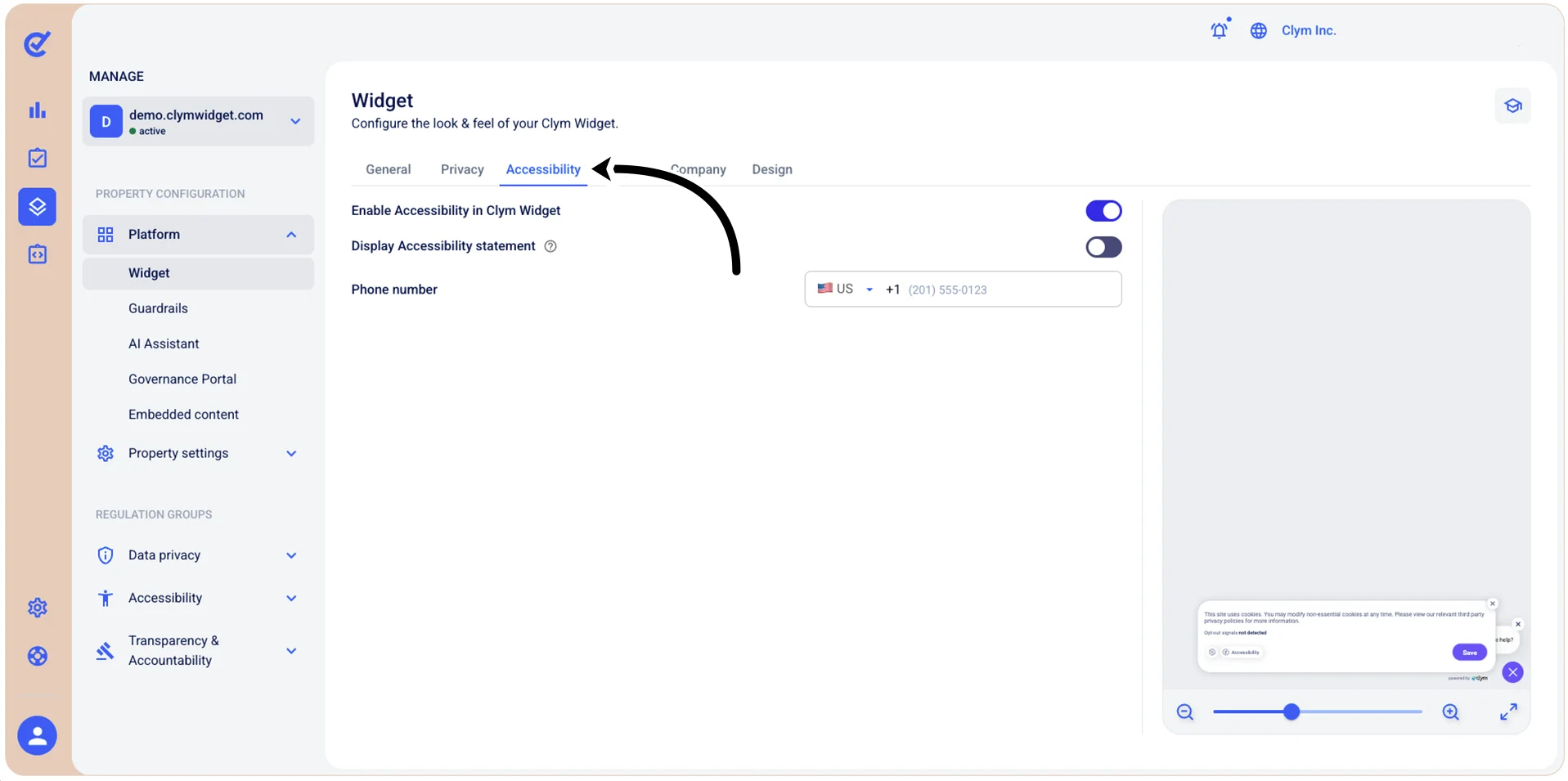Click the Widget page heading
This screenshot has width=1568, height=781.
382,101
